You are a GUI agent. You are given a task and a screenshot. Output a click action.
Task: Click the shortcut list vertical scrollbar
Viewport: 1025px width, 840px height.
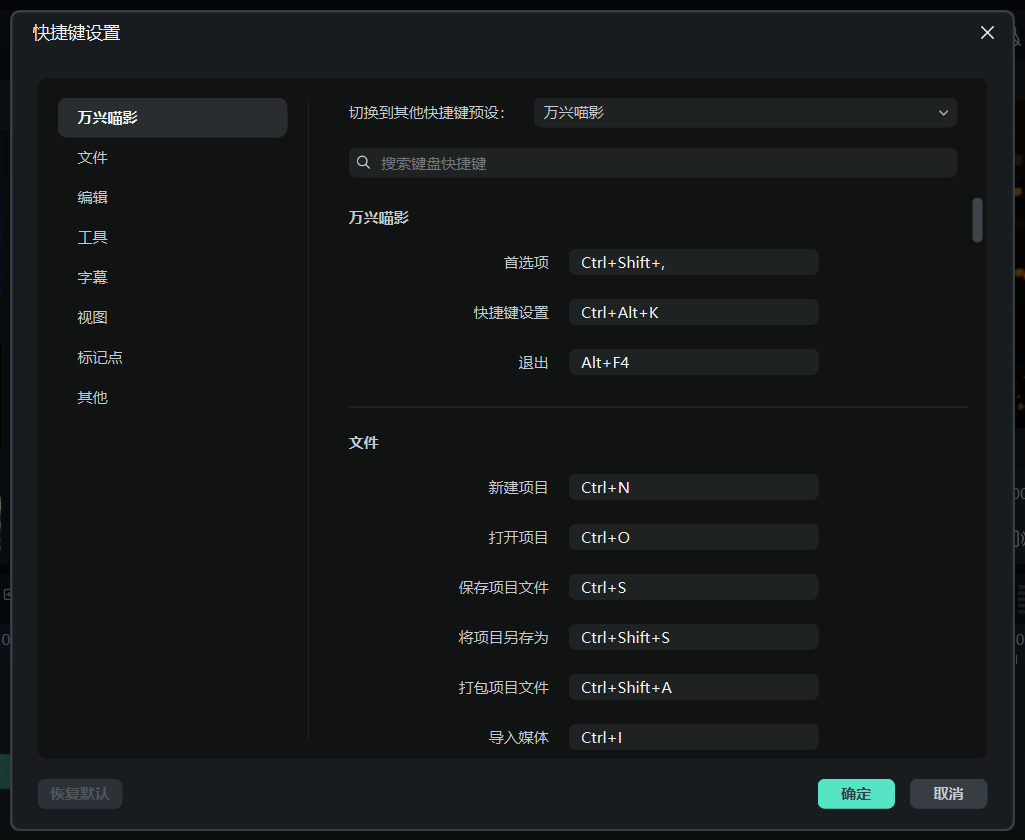click(x=977, y=220)
